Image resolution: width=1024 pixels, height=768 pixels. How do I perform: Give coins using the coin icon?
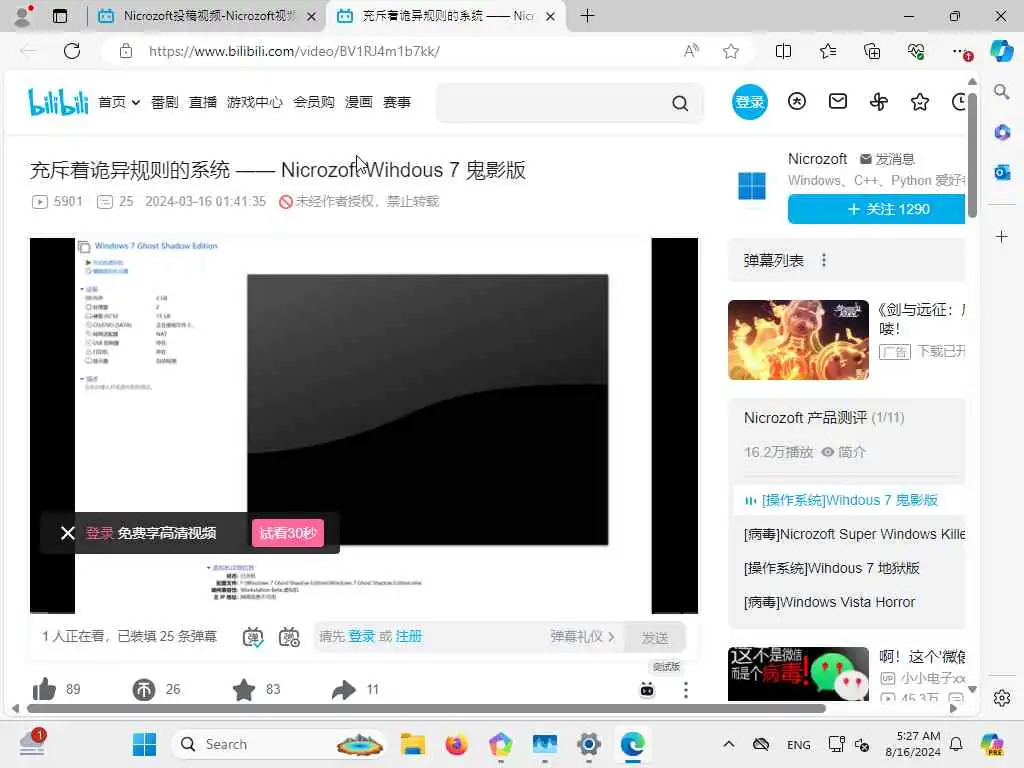(x=144, y=689)
